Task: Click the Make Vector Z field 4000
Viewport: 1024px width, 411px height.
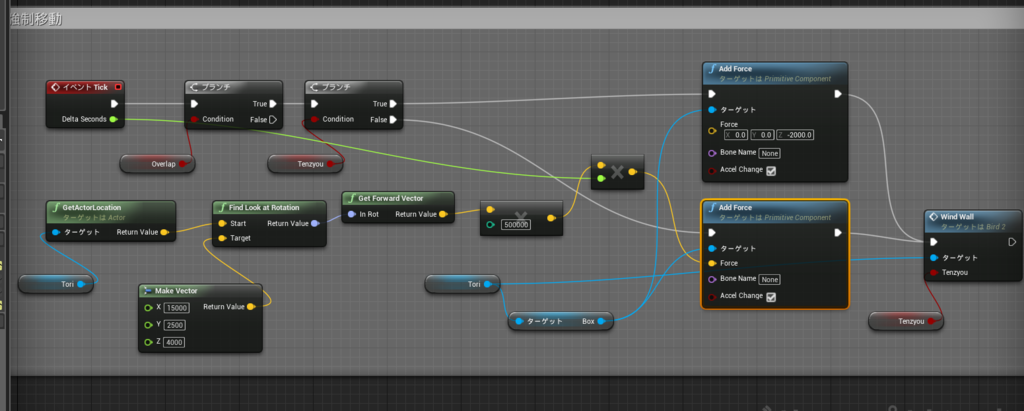Action: point(174,342)
